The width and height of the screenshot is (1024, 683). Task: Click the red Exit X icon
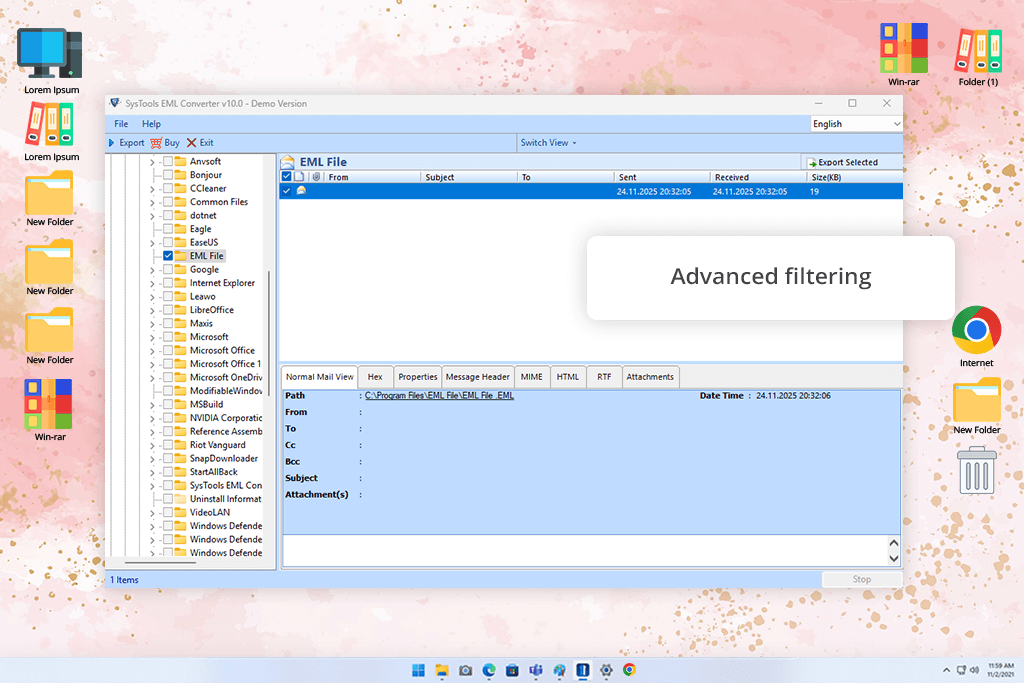coord(191,142)
